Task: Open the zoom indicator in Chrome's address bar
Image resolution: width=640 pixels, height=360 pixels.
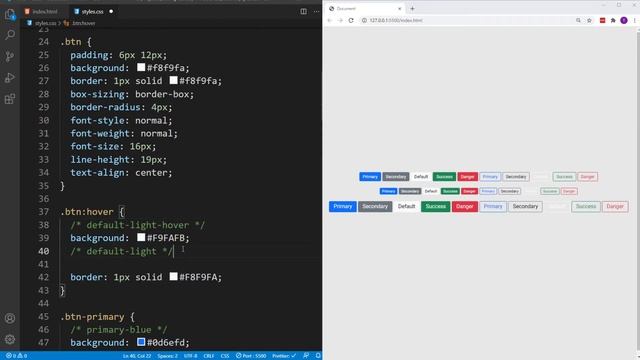Action: pyautogui.click(x=578, y=20)
